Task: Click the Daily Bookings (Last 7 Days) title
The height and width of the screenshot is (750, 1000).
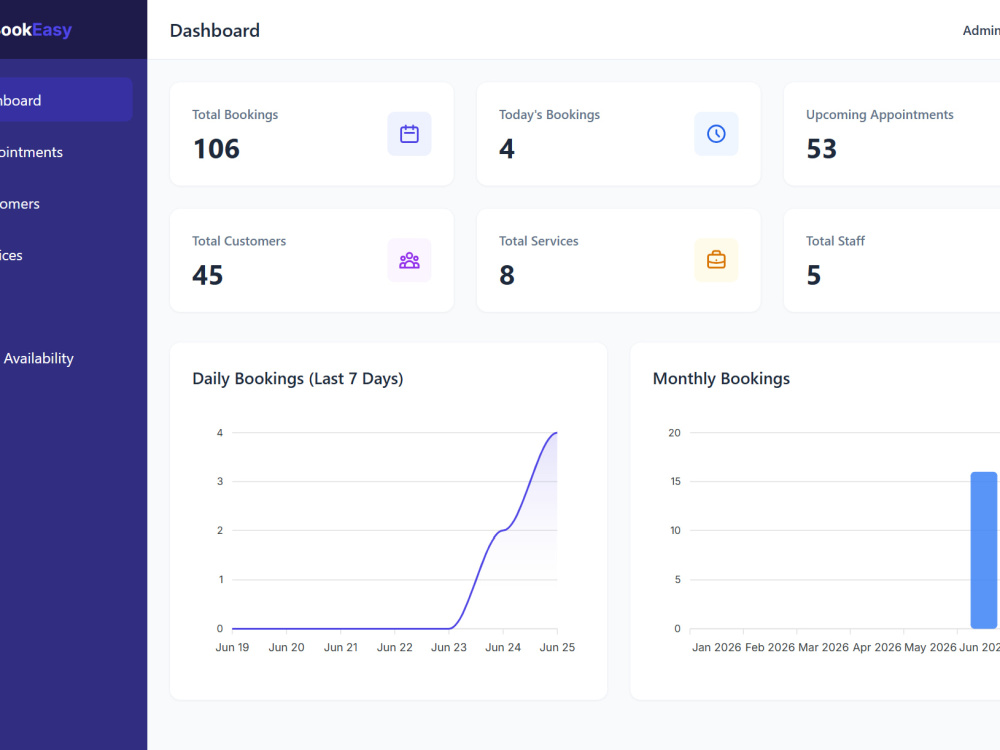Action: coord(298,379)
